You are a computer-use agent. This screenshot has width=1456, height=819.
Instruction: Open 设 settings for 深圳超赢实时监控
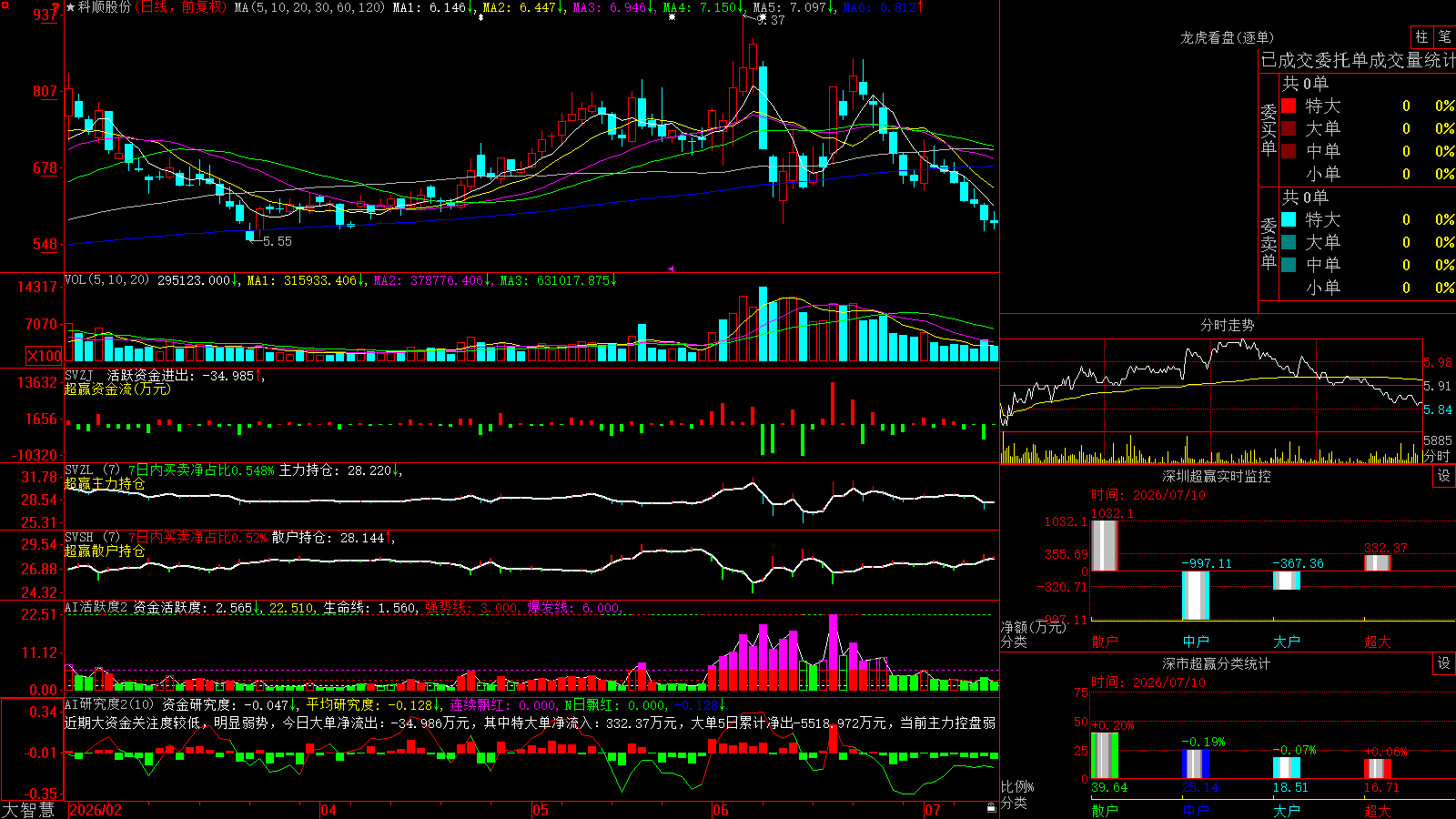[x=1444, y=476]
